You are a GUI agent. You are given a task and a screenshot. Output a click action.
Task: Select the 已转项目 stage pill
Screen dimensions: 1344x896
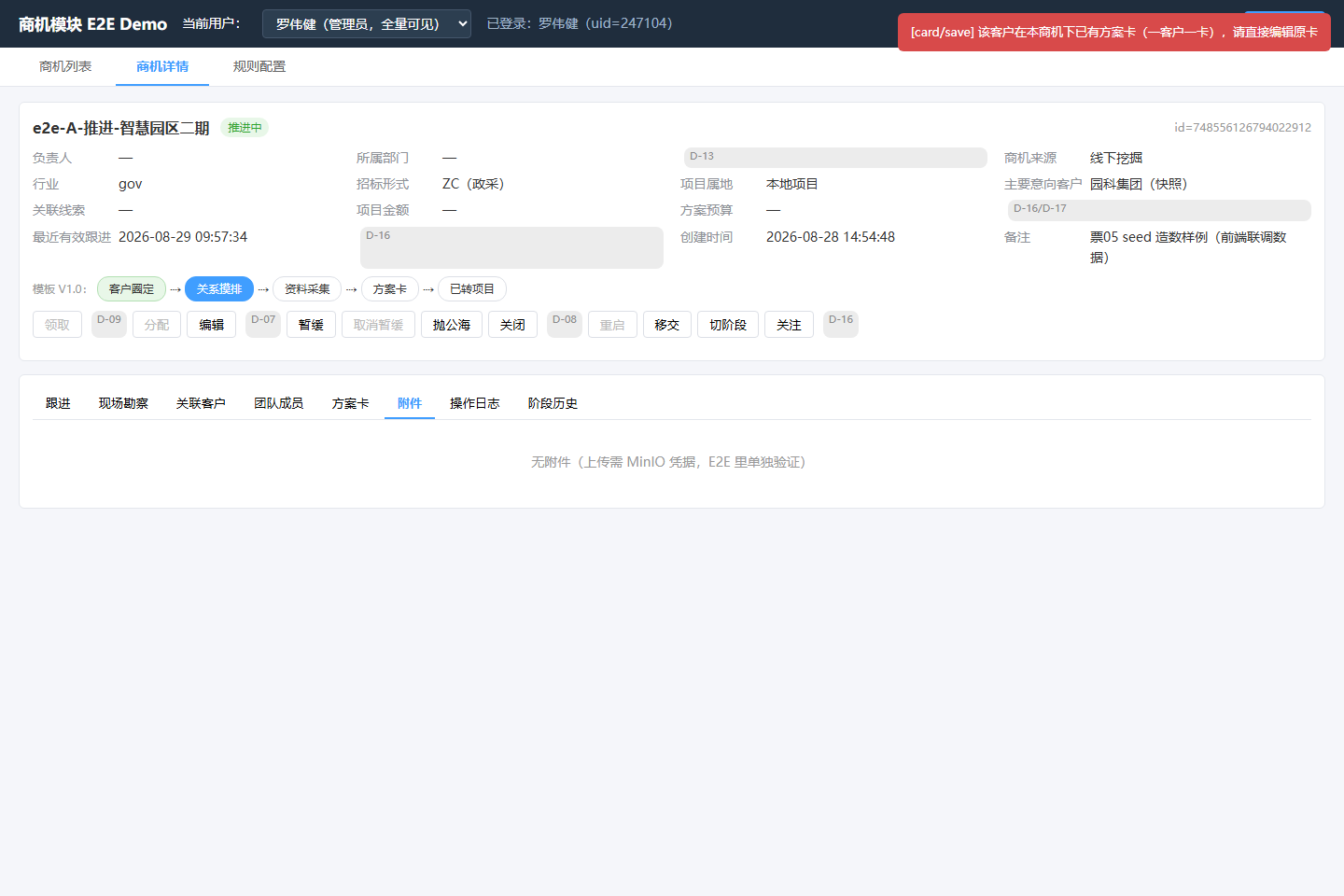pos(472,289)
